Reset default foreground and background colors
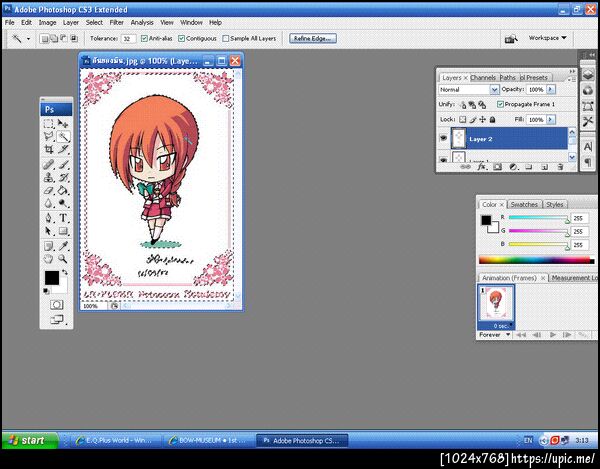The width and height of the screenshot is (600, 469). pos(46,291)
